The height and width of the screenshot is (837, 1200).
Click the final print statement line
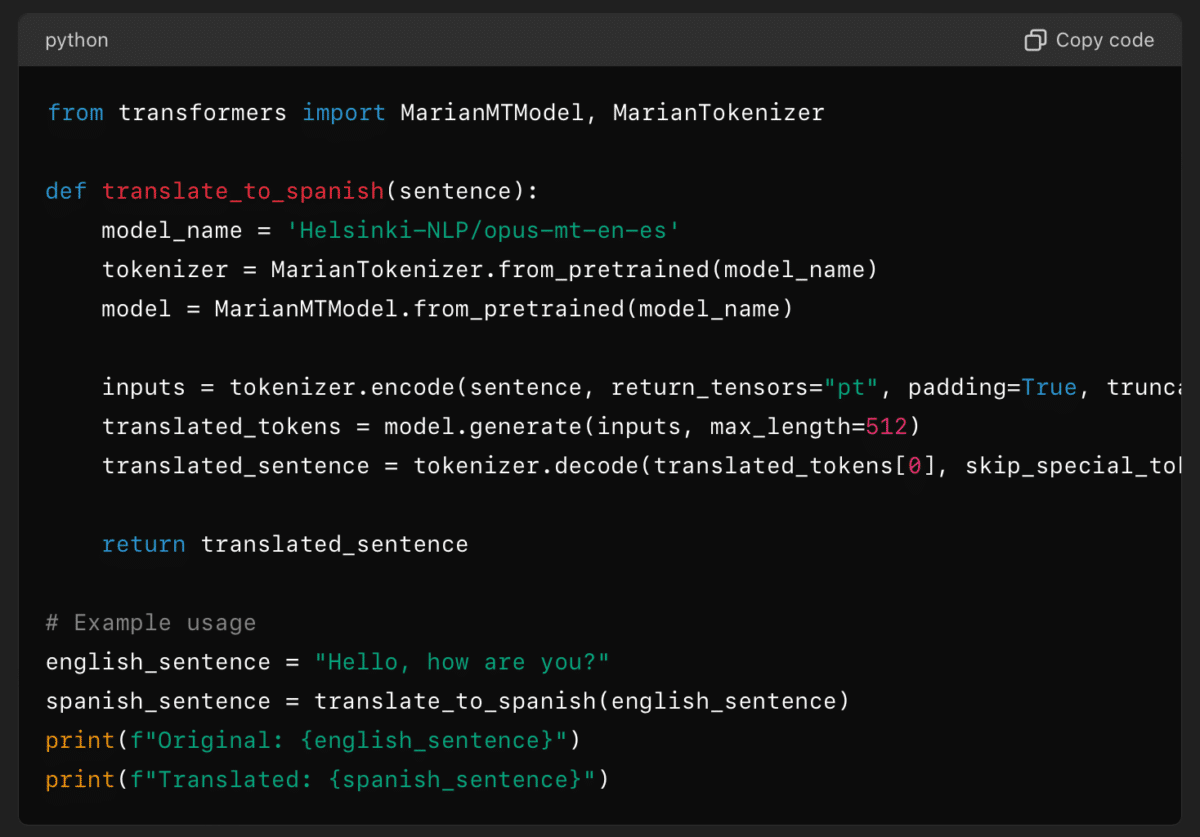[x=325, y=779]
